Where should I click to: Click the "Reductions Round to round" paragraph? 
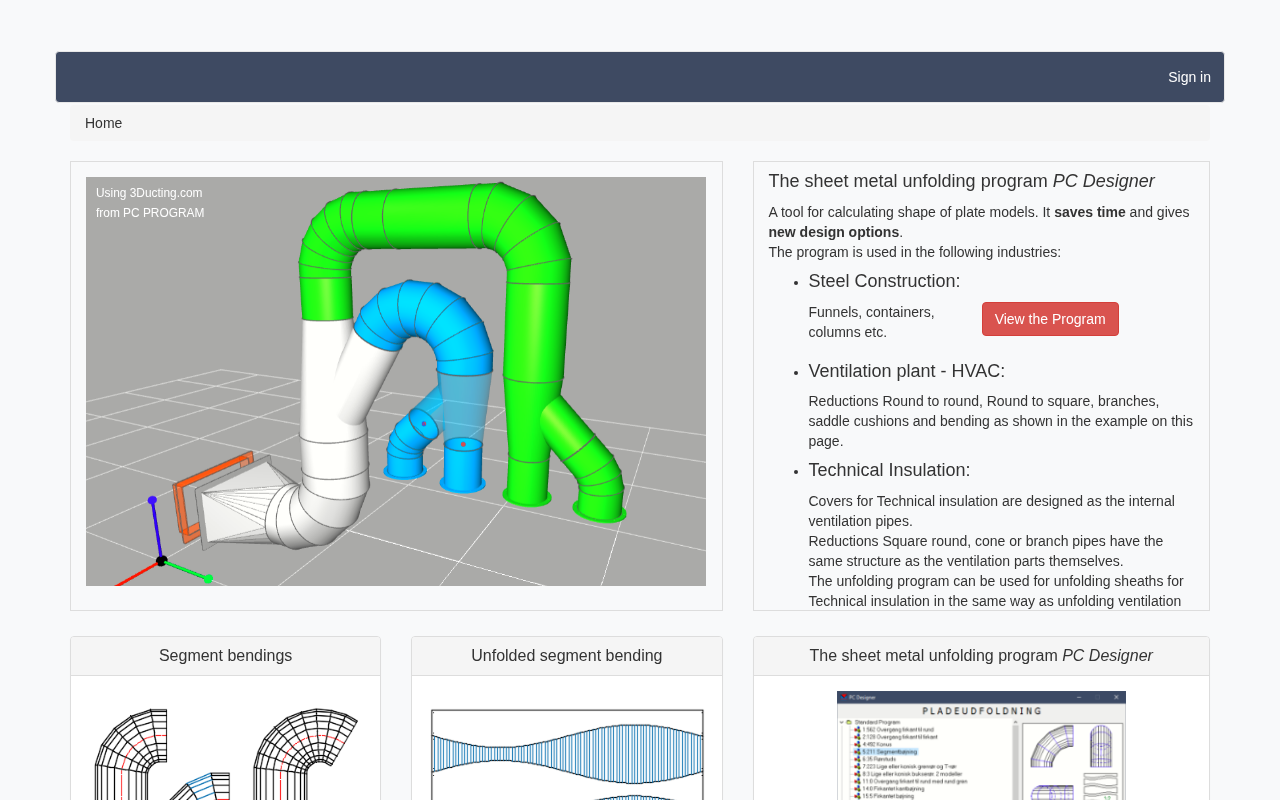1001,421
